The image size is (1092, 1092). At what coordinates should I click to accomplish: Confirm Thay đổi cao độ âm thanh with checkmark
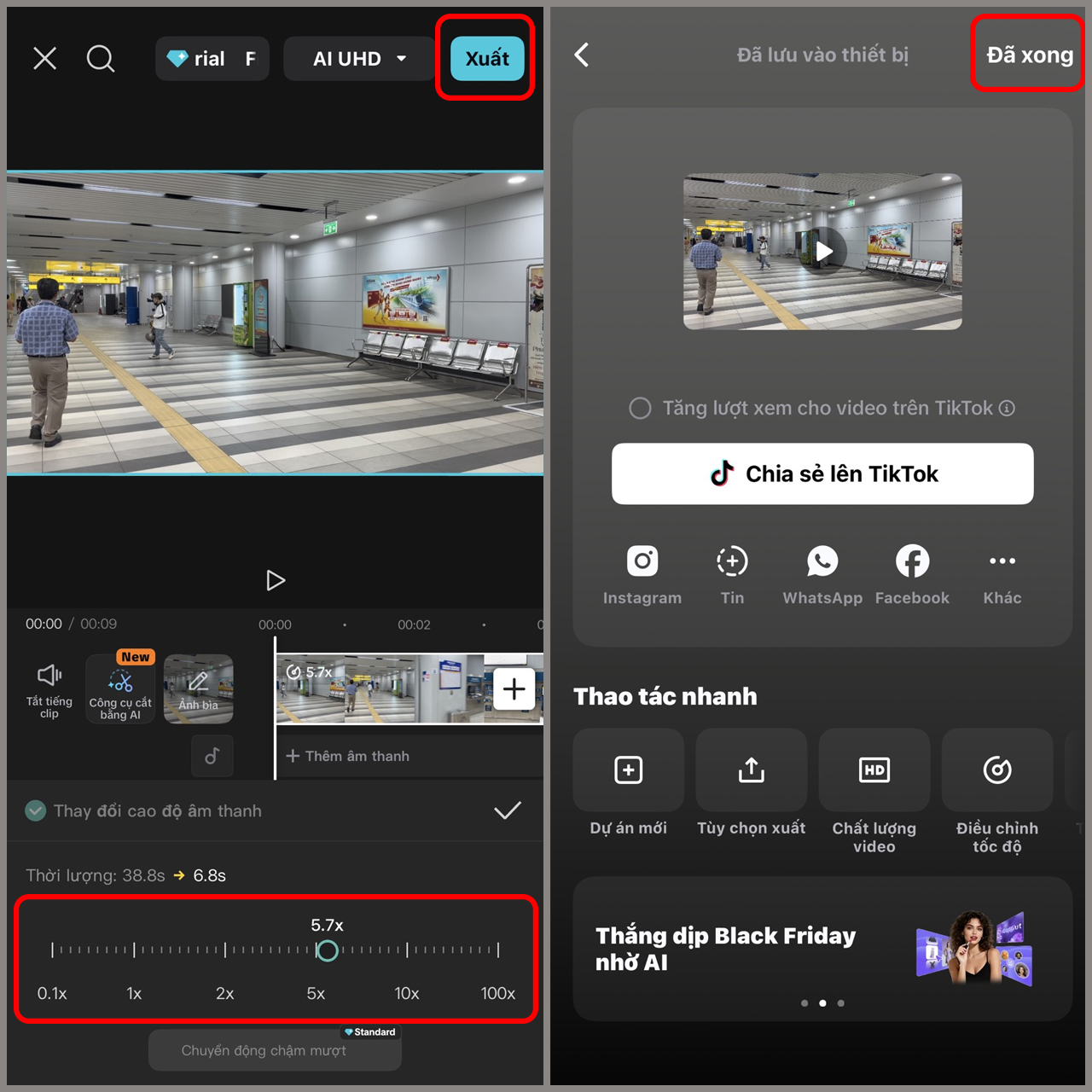[x=508, y=810]
